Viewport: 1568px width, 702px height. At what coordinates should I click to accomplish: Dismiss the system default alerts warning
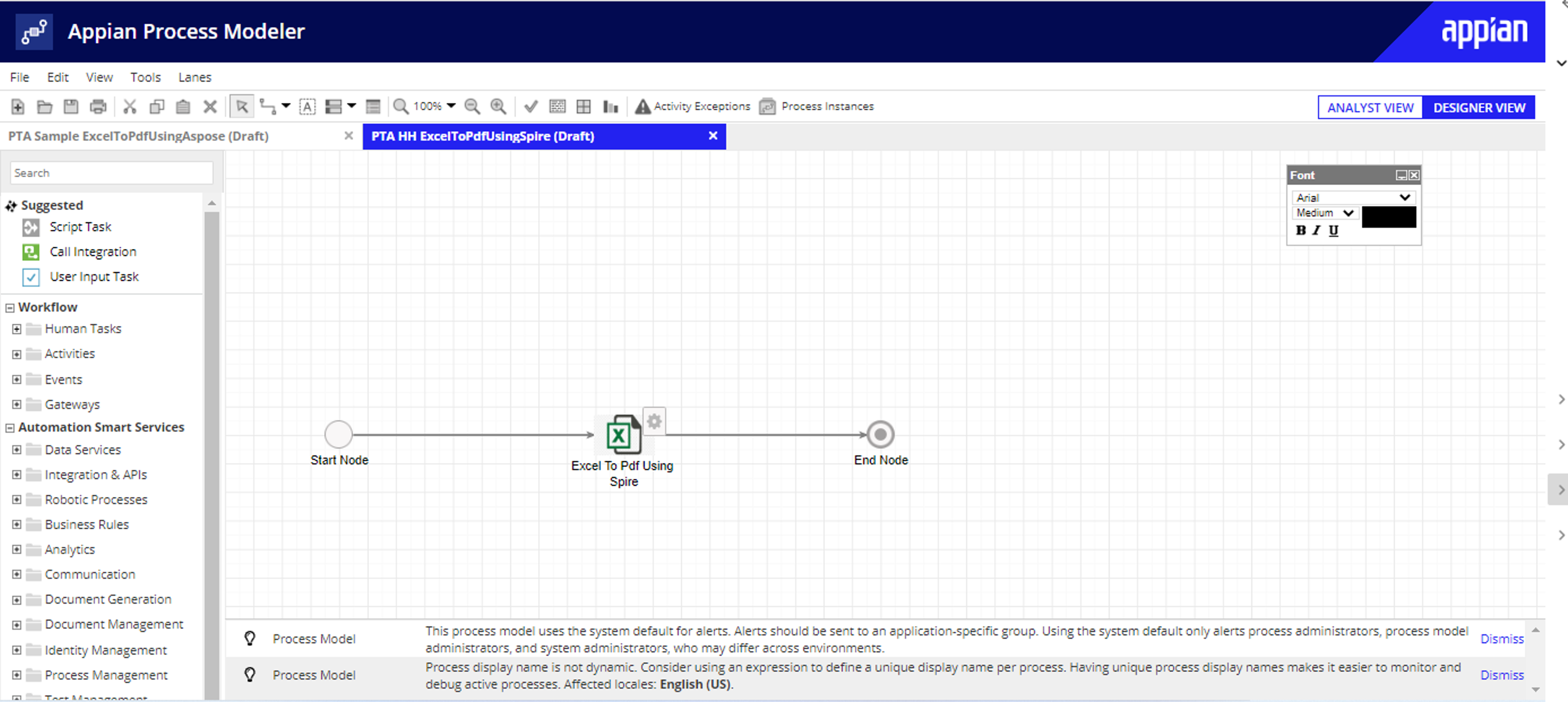1502,639
